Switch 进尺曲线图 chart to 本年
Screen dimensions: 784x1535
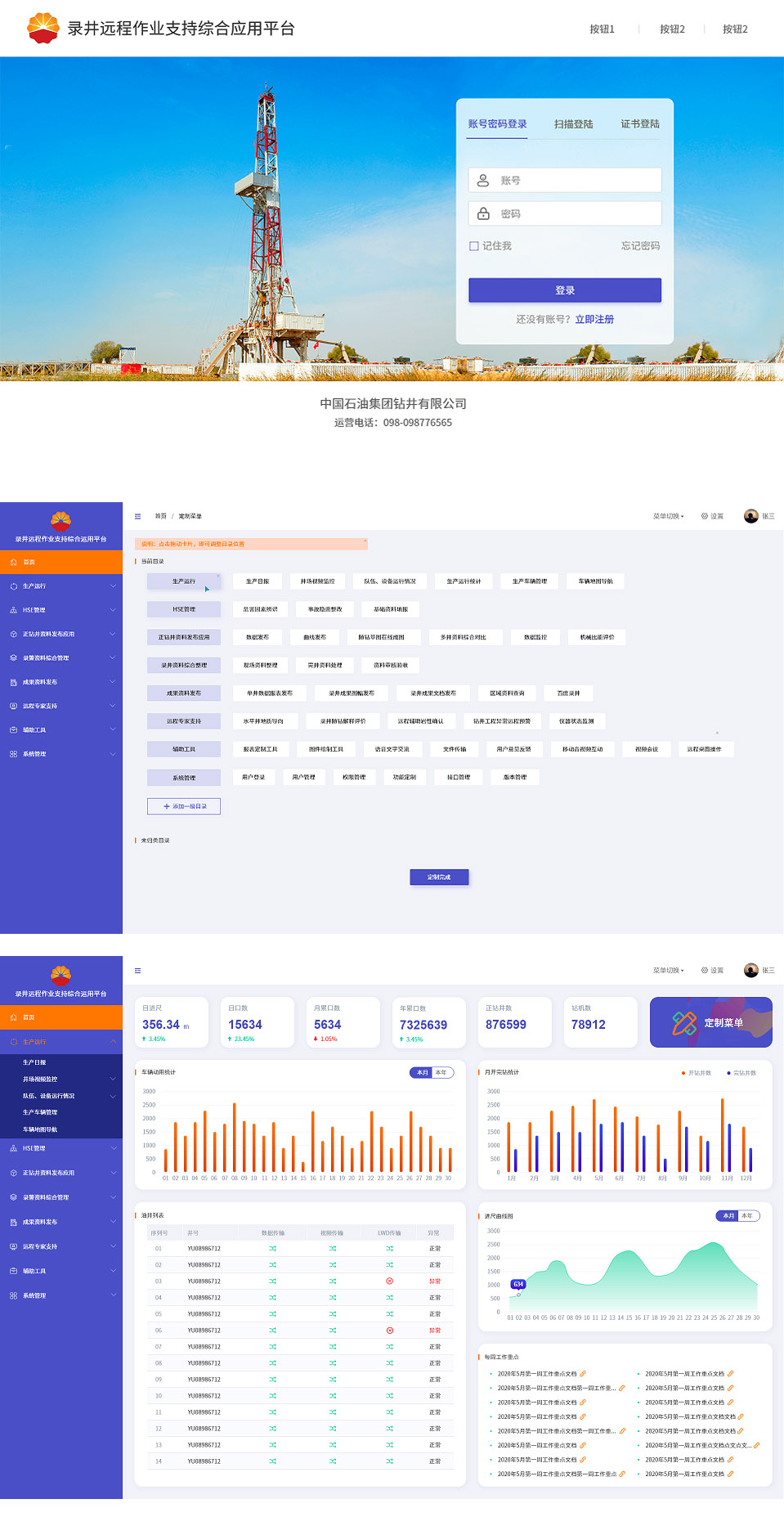click(747, 1216)
